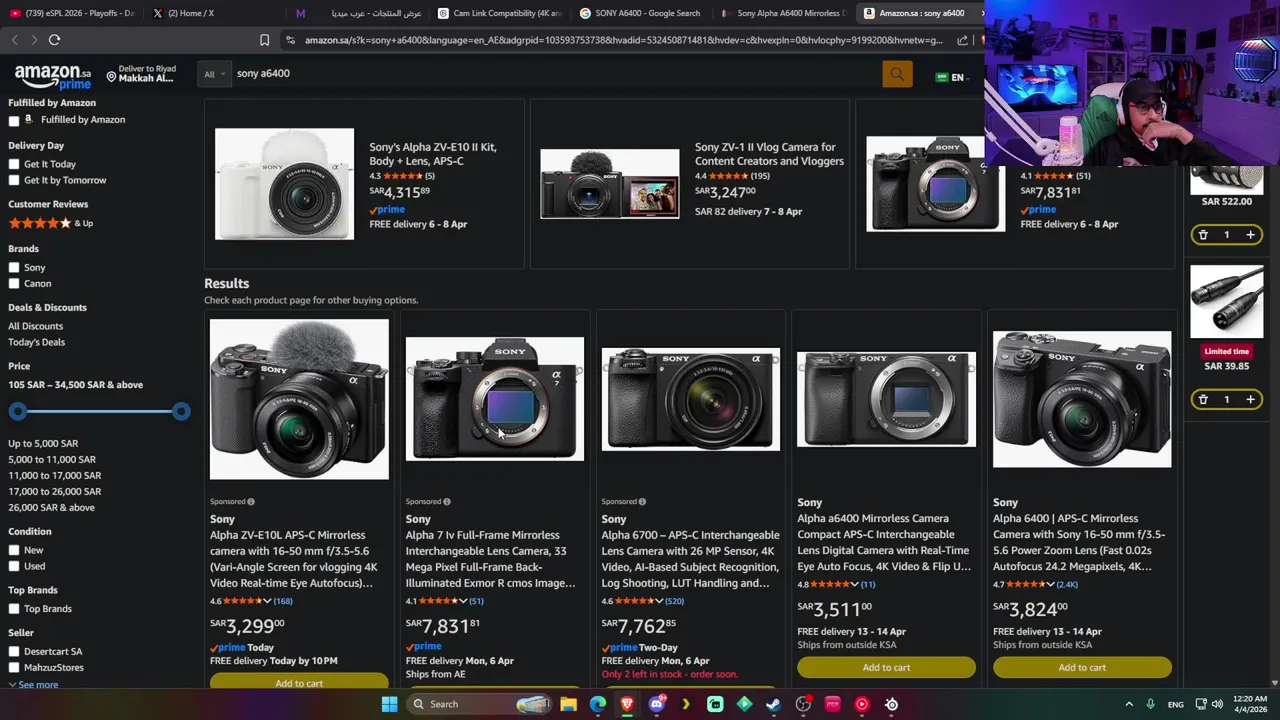Increase quantity of SAR 39.85 cart item
The height and width of the screenshot is (720, 1280).
1250,400
